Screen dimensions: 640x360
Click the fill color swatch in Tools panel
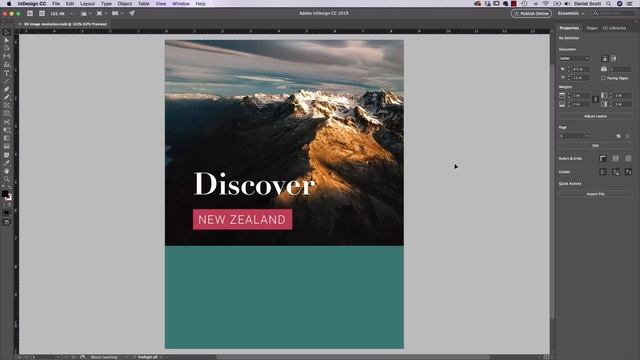(5, 194)
